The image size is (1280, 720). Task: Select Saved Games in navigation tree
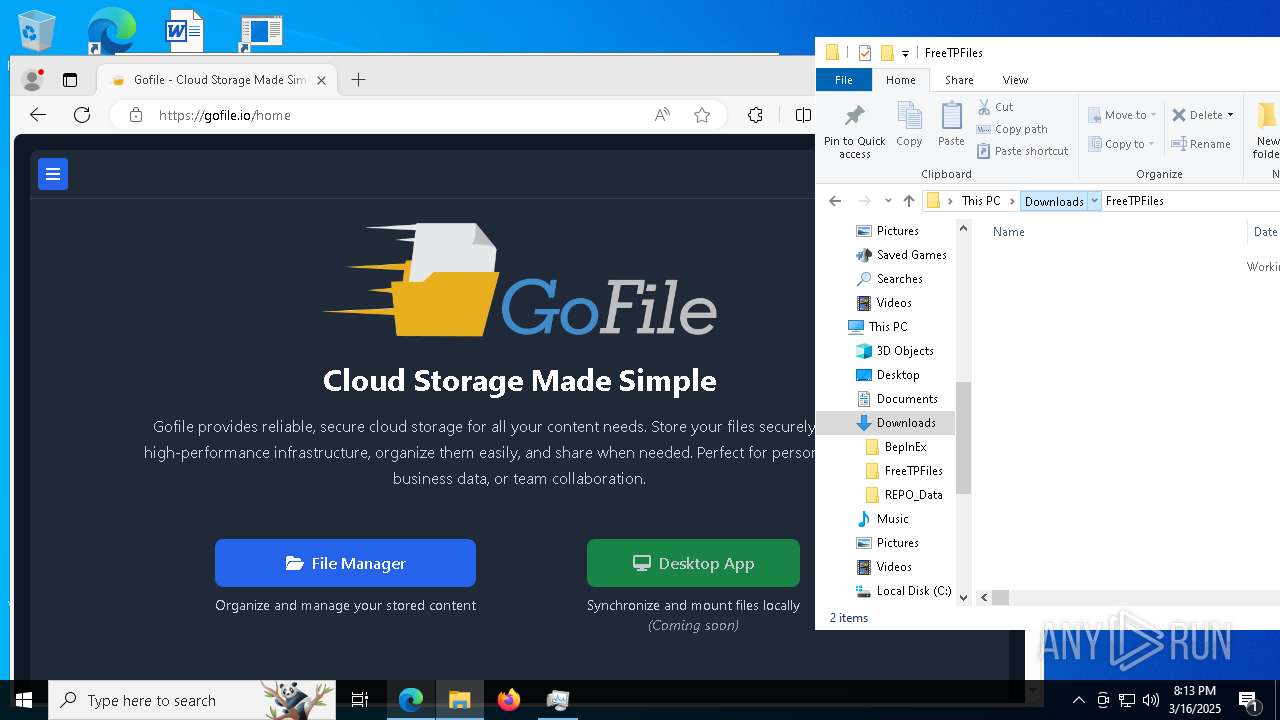(x=900, y=255)
